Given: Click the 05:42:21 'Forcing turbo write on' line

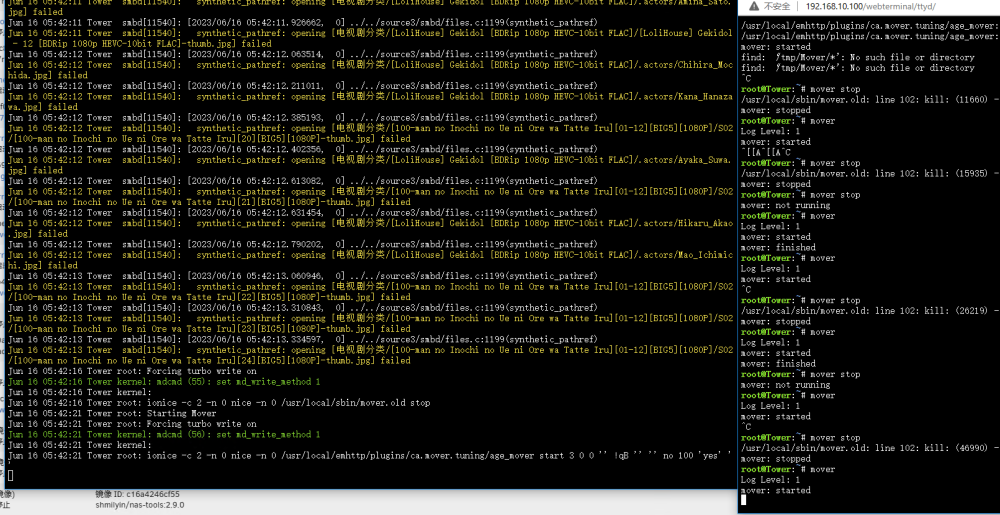Looking at the screenshot, I should tap(132, 424).
